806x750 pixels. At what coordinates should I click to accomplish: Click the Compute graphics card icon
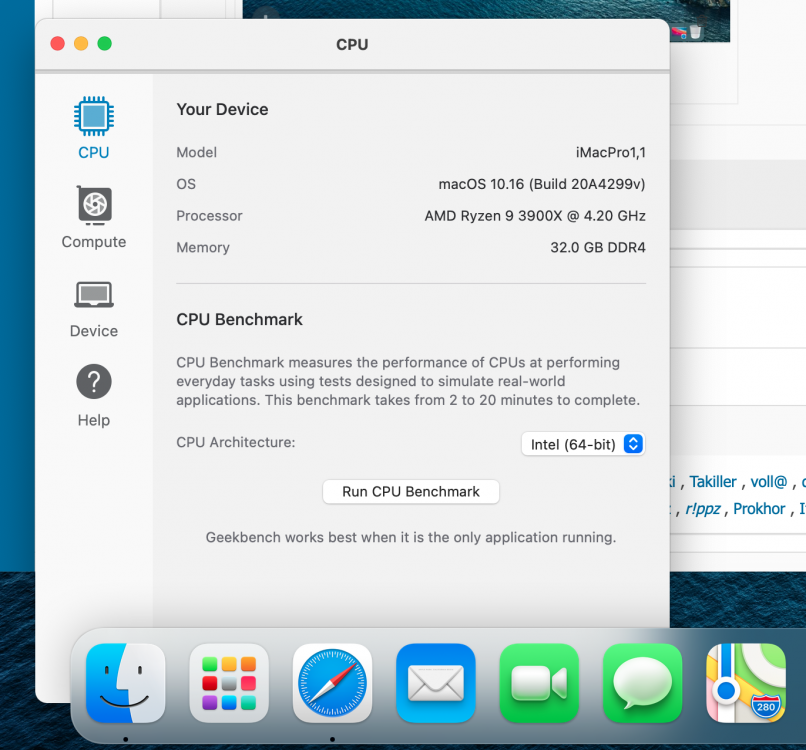pyautogui.click(x=94, y=205)
